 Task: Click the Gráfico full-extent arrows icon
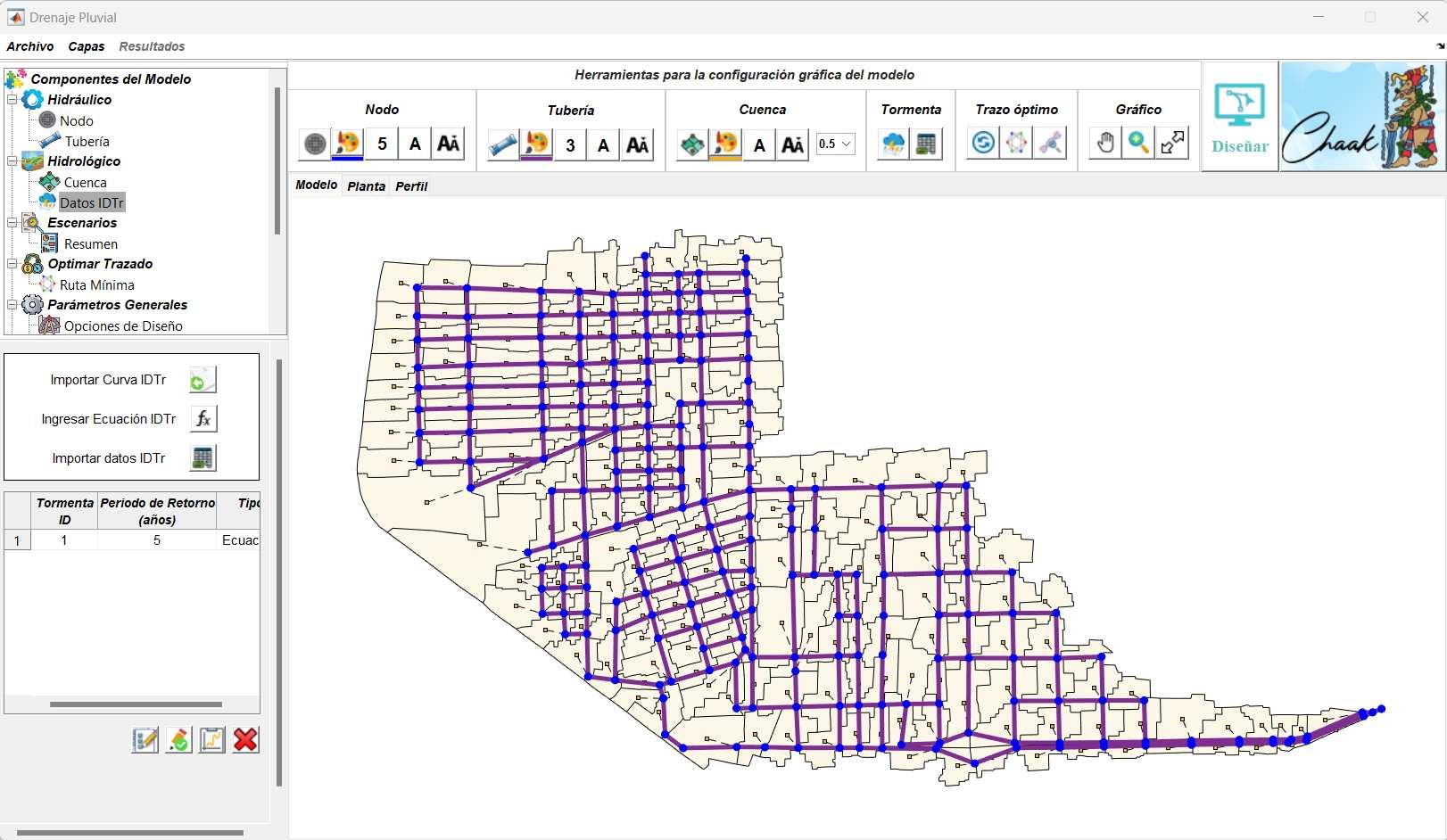tap(1172, 143)
